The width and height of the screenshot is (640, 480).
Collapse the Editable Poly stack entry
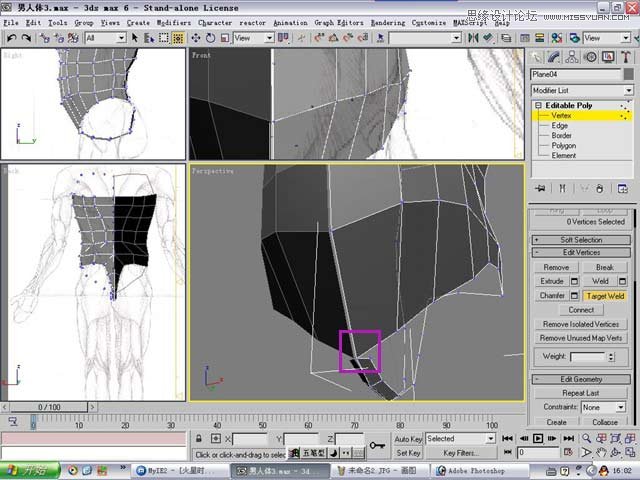pyautogui.click(x=538, y=105)
